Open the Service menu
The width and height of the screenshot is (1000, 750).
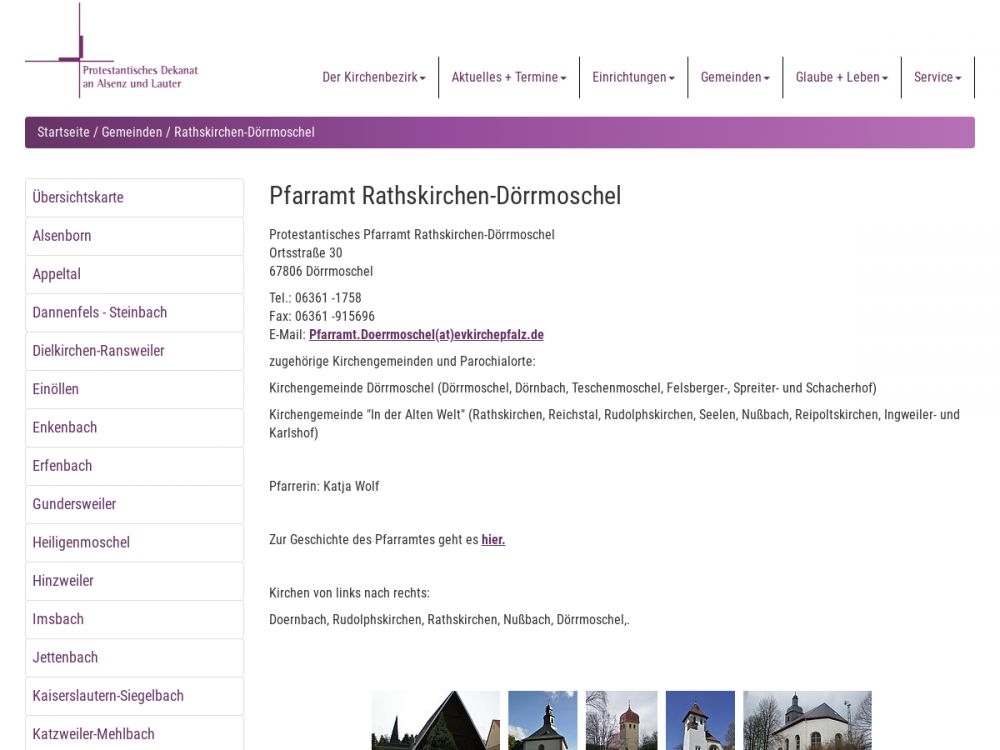tap(937, 77)
